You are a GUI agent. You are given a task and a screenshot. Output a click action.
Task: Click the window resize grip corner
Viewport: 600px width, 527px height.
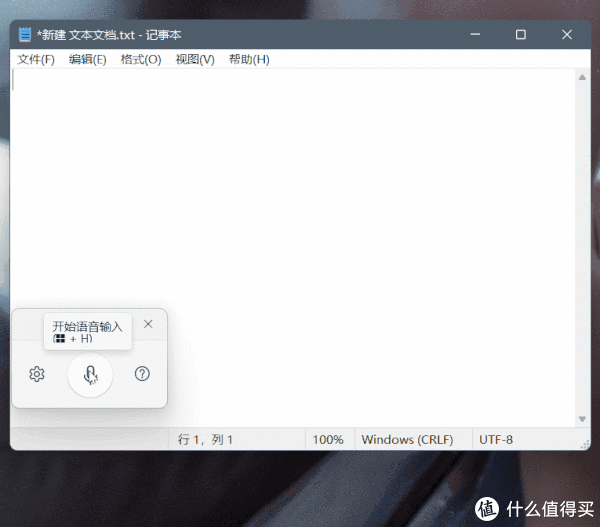point(585,444)
